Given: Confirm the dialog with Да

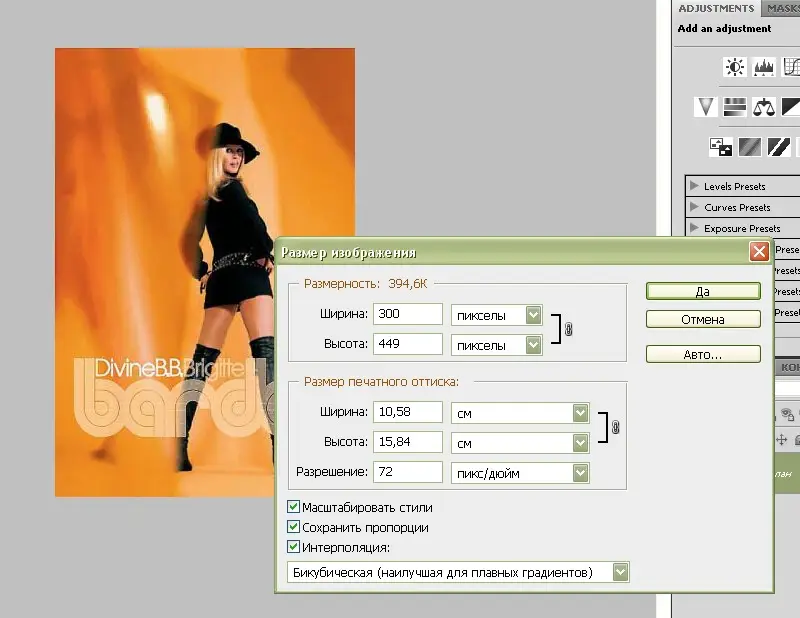Looking at the screenshot, I should 703,291.
